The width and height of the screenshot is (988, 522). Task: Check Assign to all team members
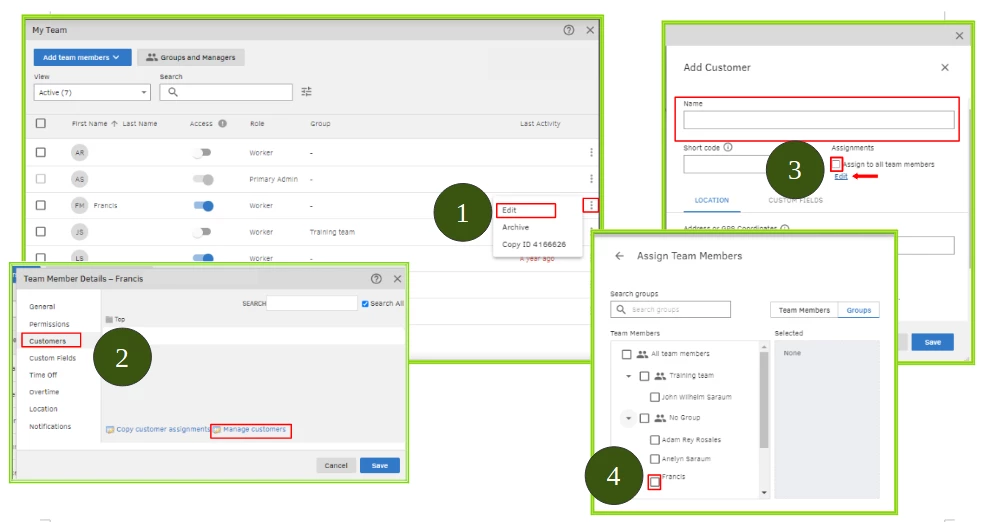click(836, 165)
